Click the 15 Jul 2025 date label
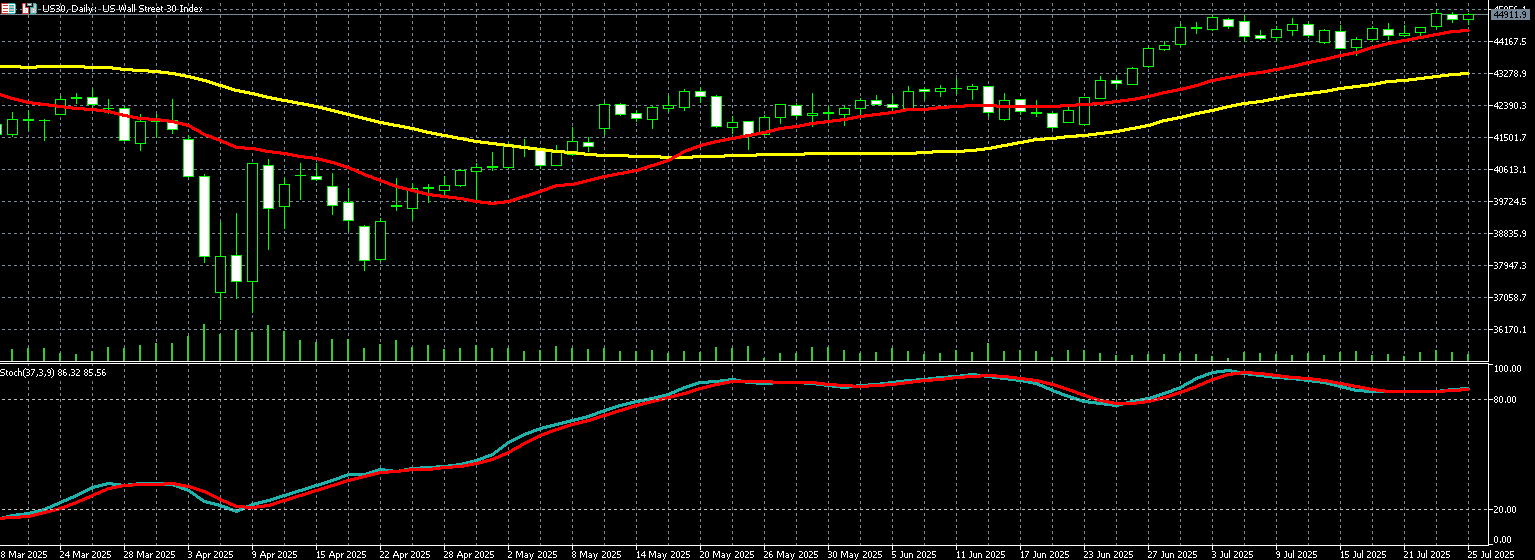This screenshot has height=560, width=1535. click(x=1364, y=554)
